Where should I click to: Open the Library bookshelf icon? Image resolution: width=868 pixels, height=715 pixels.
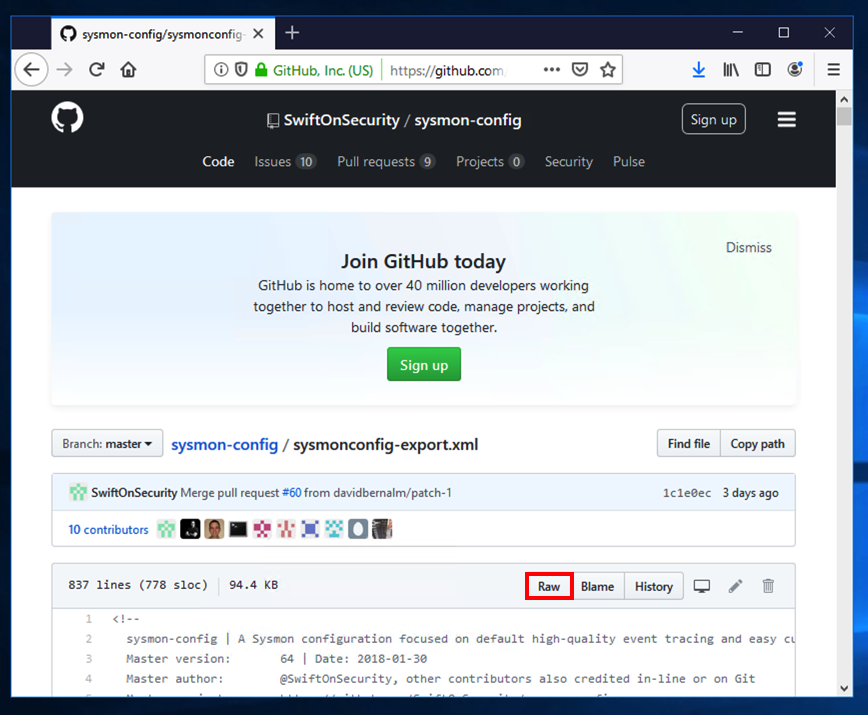tap(731, 70)
